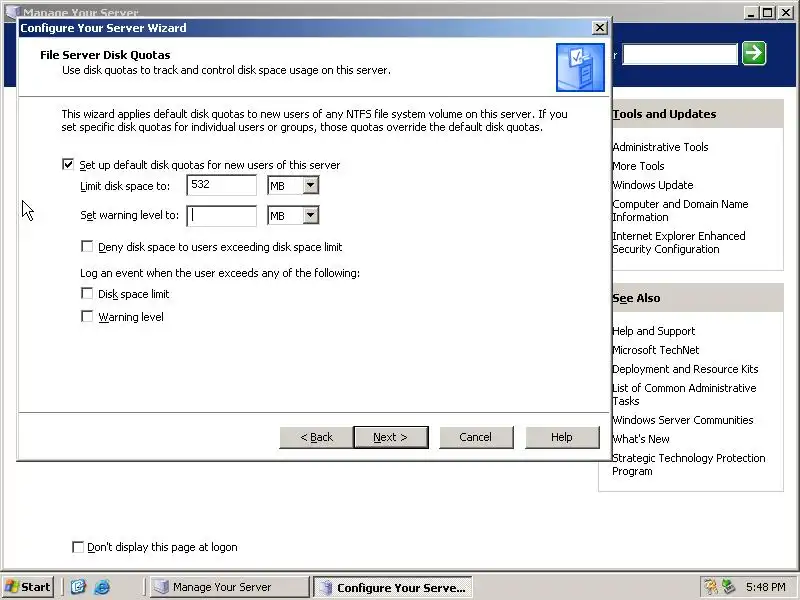
Task: Open Microsoft TechNet link
Action: click(656, 349)
